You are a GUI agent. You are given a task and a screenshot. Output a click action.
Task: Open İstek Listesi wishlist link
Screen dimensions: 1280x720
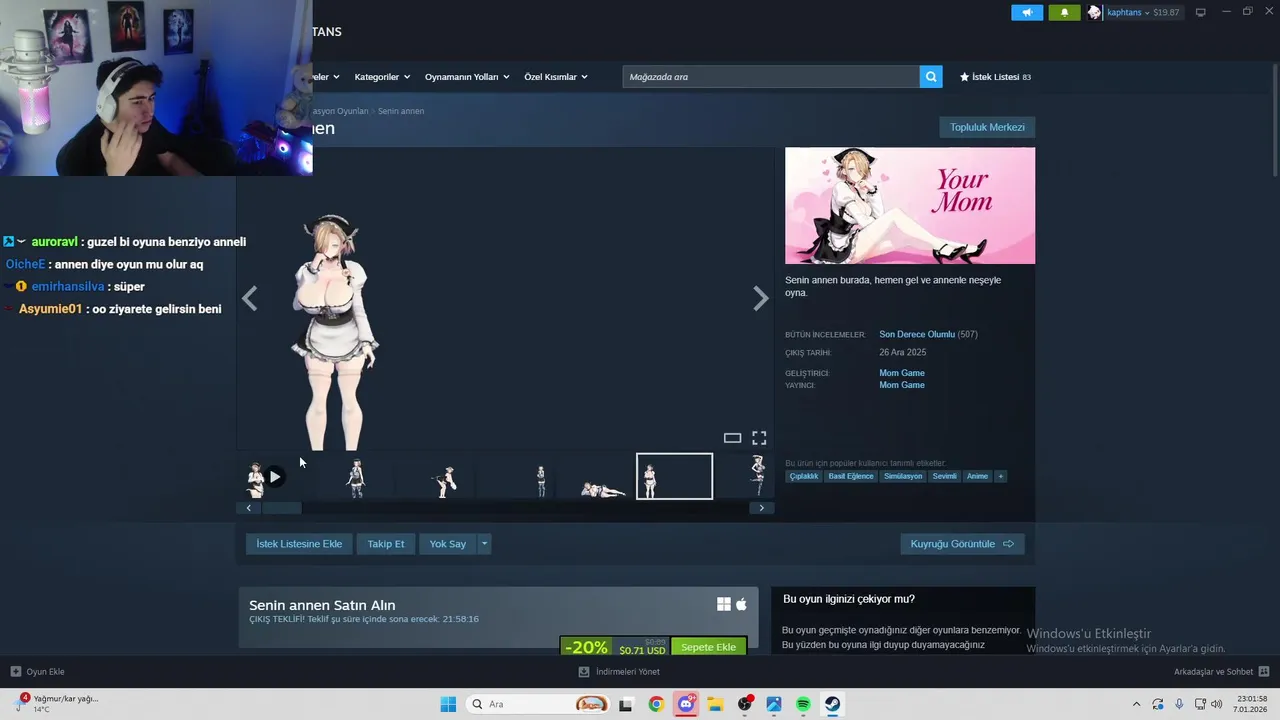point(995,77)
